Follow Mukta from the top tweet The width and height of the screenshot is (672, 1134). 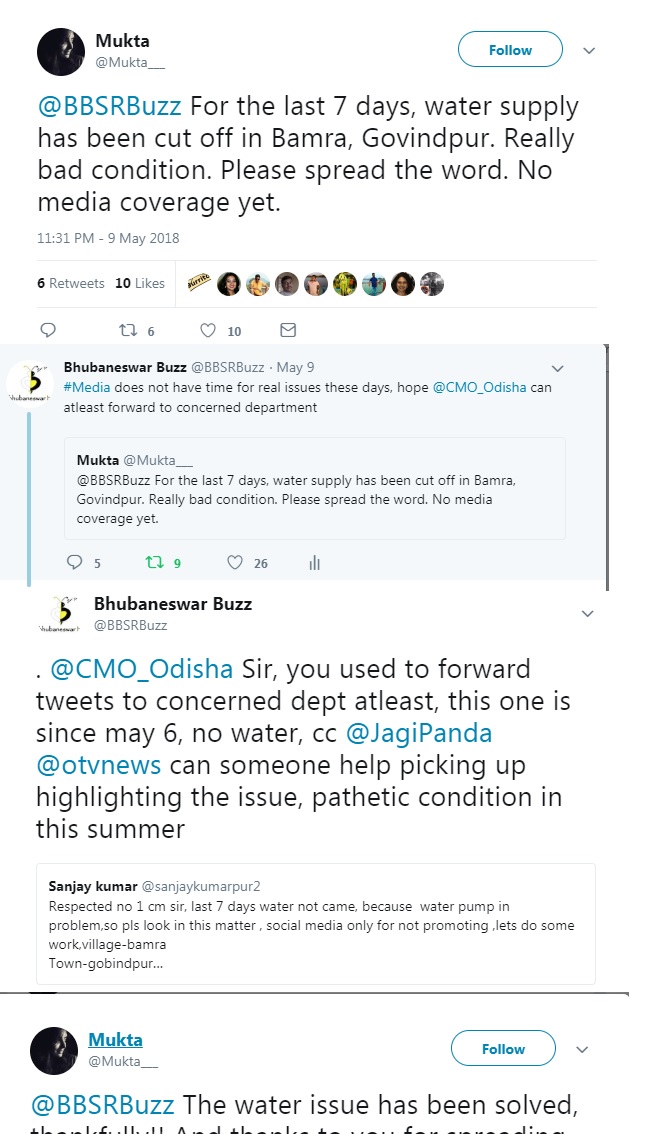click(x=510, y=50)
